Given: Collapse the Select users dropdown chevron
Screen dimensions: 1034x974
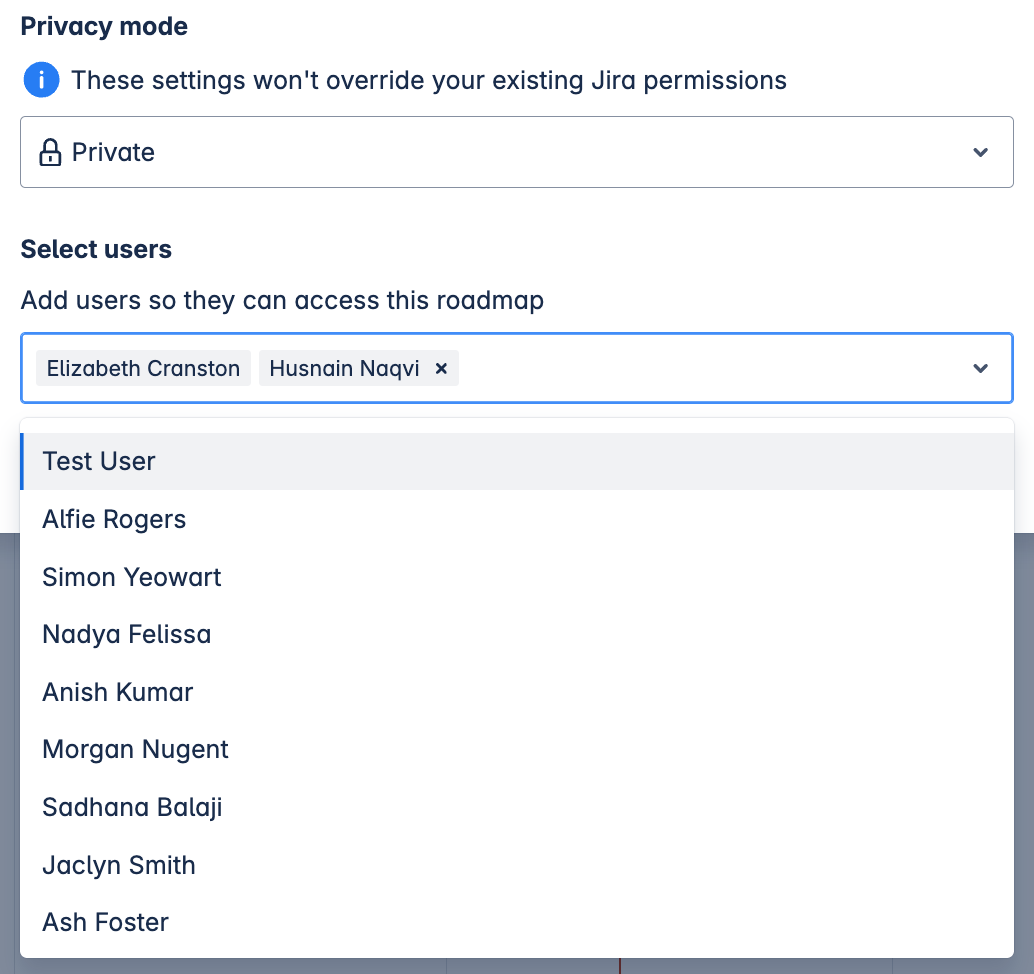Looking at the screenshot, I should click(x=980, y=368).
